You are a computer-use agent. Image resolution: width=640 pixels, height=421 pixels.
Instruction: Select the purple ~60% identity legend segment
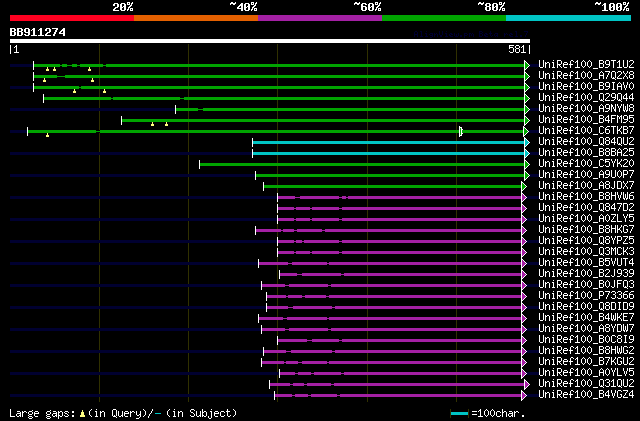point(320,18)
